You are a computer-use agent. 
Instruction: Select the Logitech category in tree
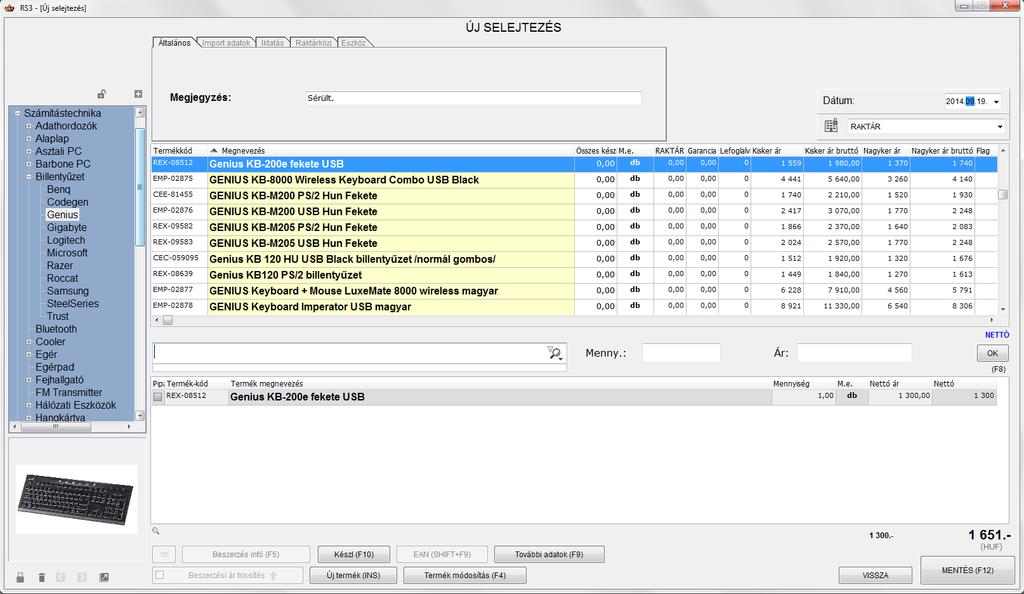(x=66, y=240)
